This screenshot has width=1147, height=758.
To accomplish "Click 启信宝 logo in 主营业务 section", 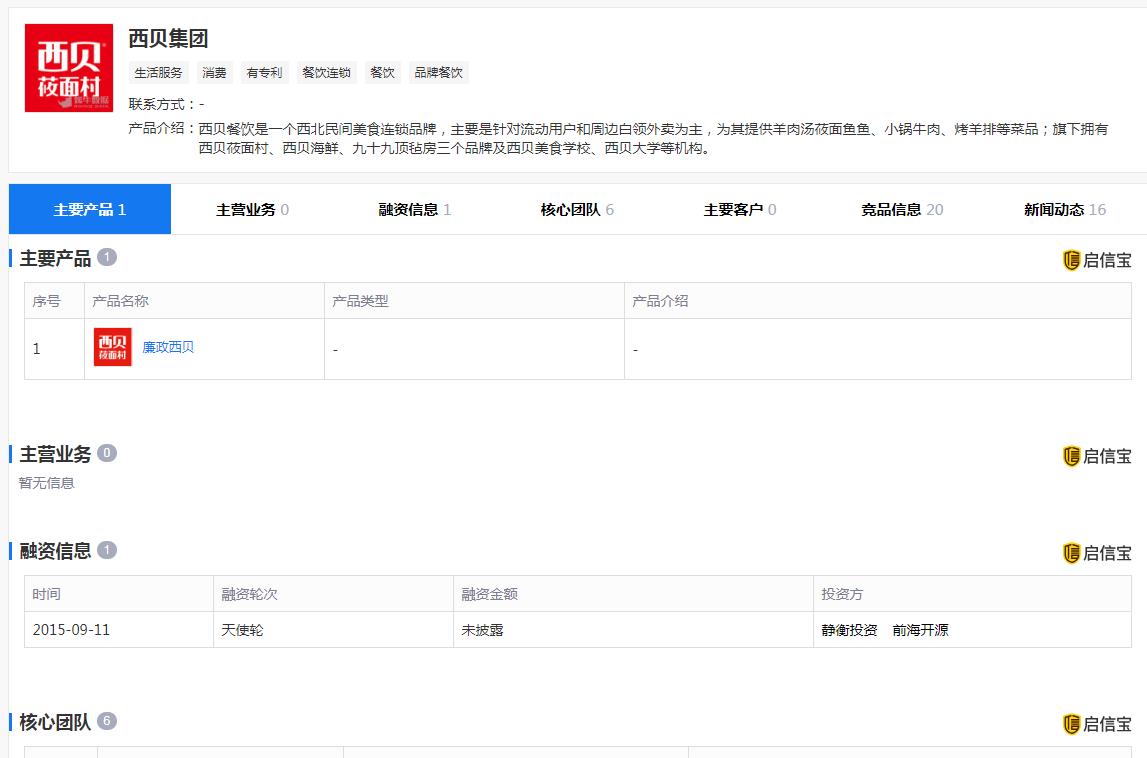I will pos(1097,456).
